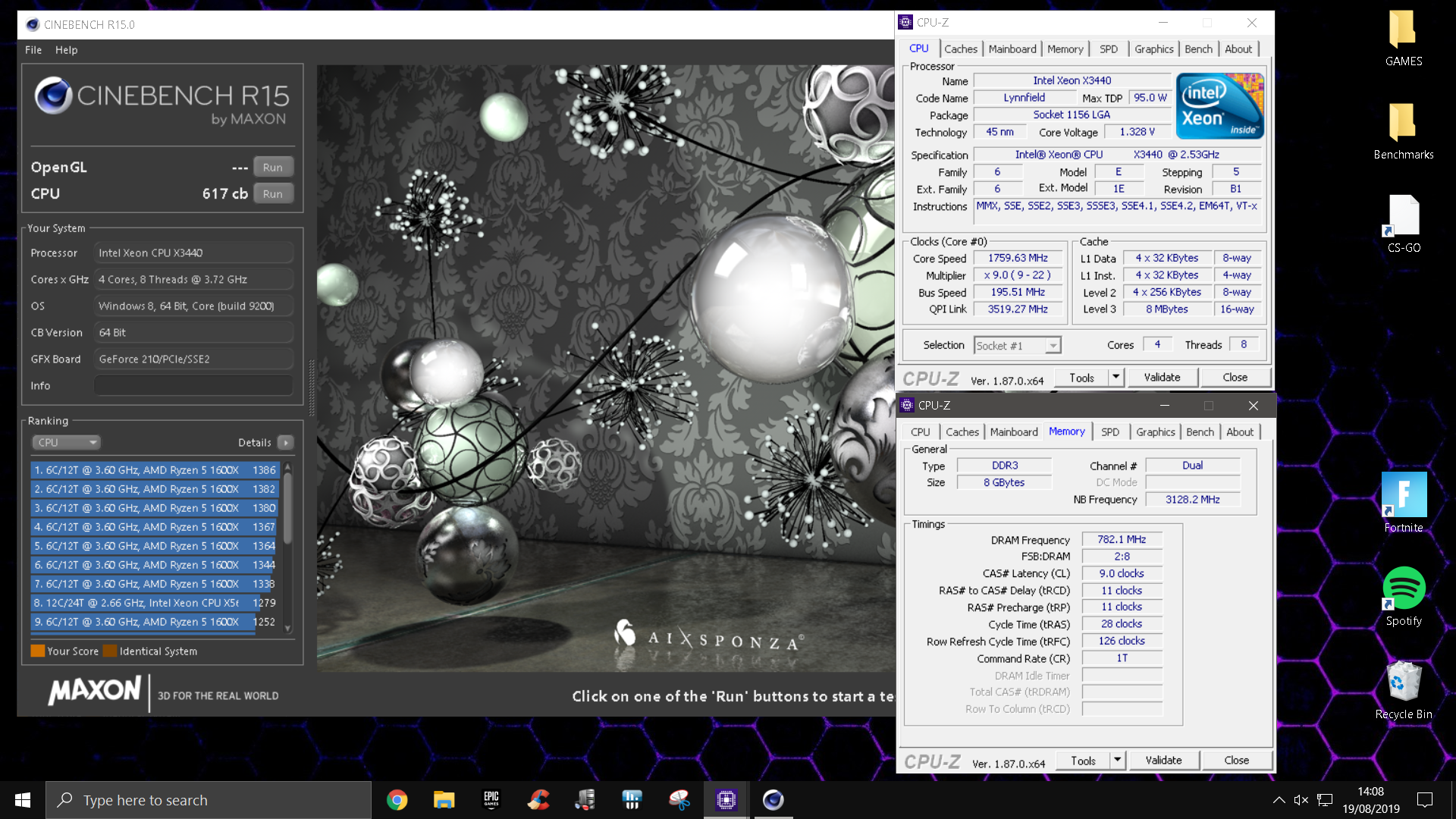Image resolution: width=1456 pixels, height=819 pixels.
Task: Click the Identical System legend swatch
Action: tap(109, 651)
